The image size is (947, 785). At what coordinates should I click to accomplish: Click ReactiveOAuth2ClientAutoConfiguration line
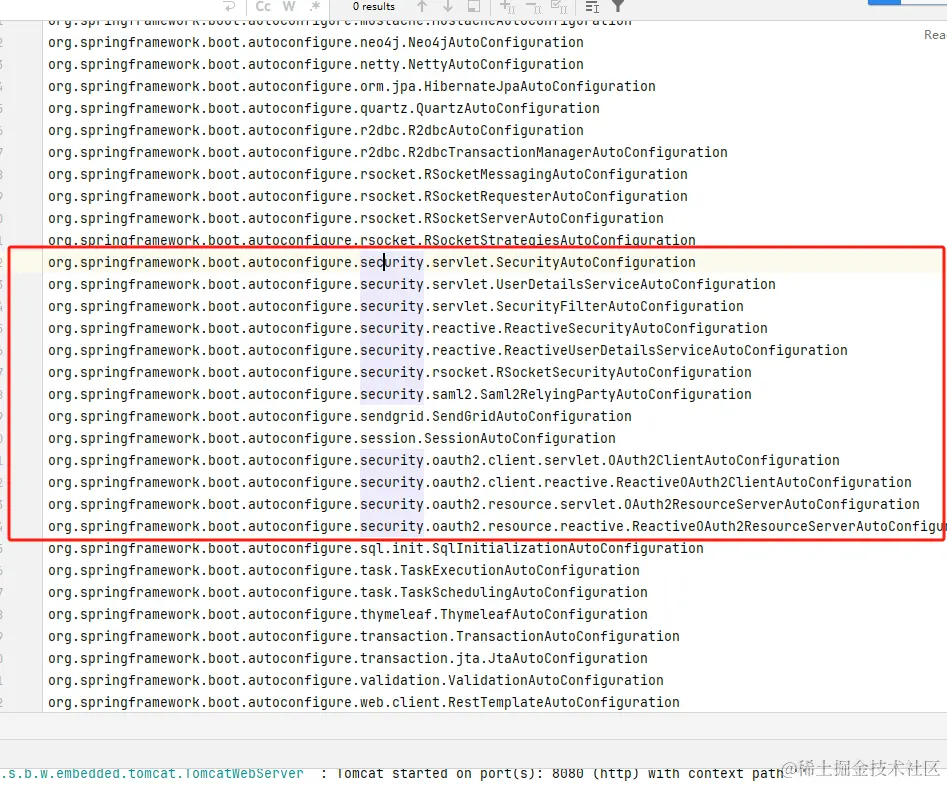480,482
